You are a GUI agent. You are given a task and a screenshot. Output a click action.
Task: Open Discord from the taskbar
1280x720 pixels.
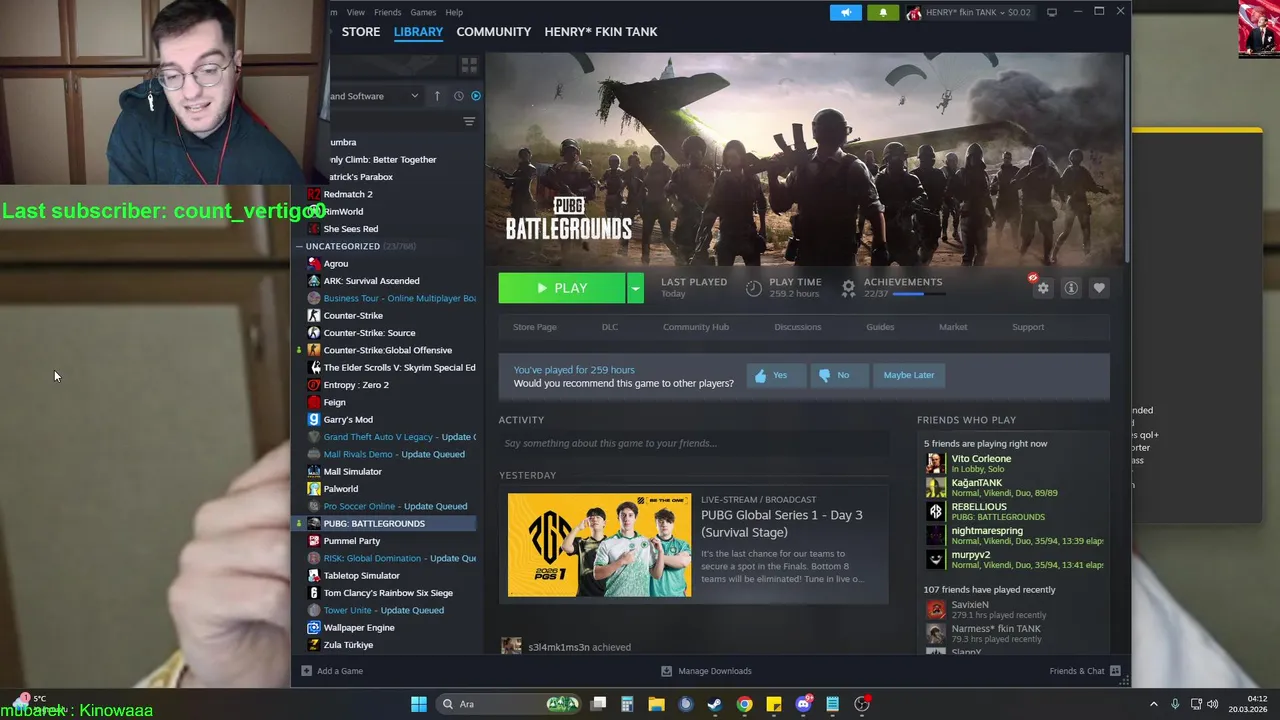coord(803,704)
